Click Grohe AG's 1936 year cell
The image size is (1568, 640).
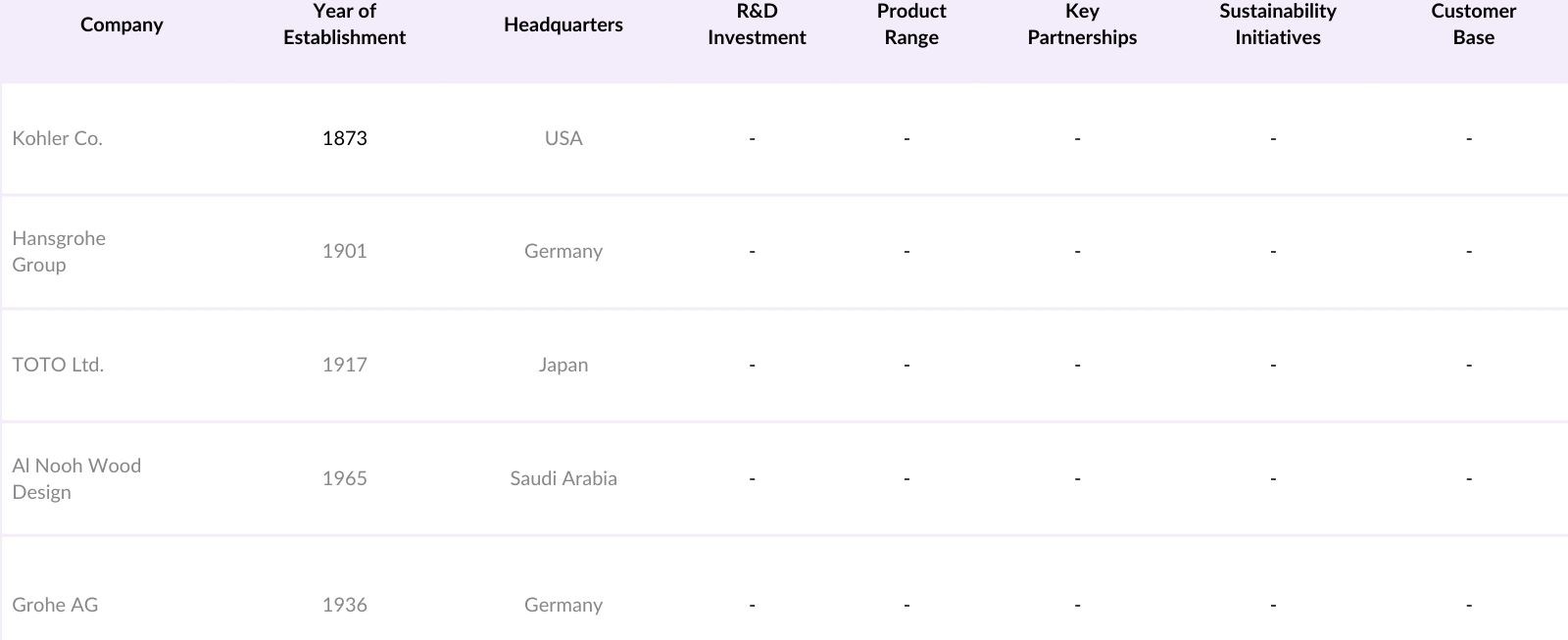344,605
